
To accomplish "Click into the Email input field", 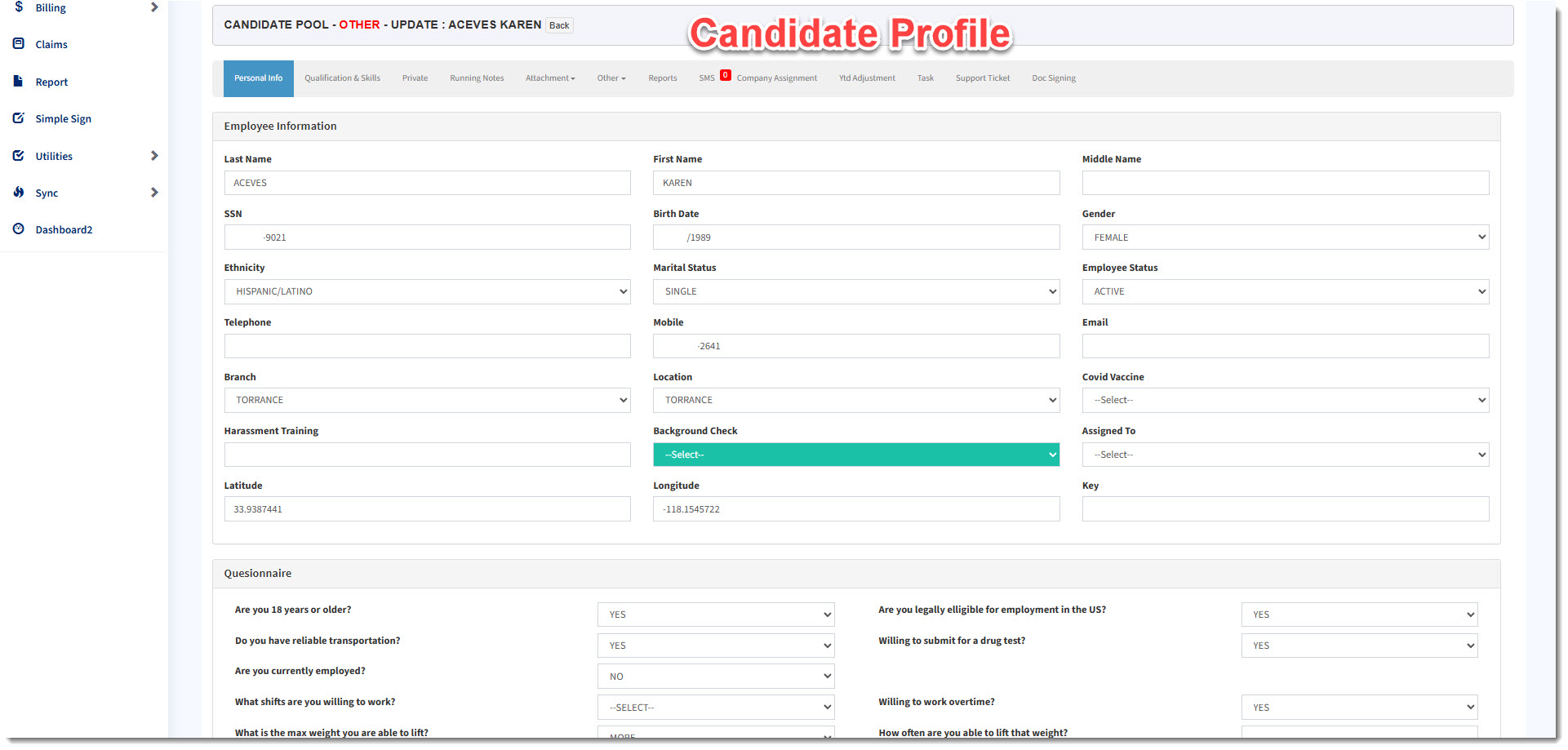I will pyautogui.click(x=1285, y=346).
